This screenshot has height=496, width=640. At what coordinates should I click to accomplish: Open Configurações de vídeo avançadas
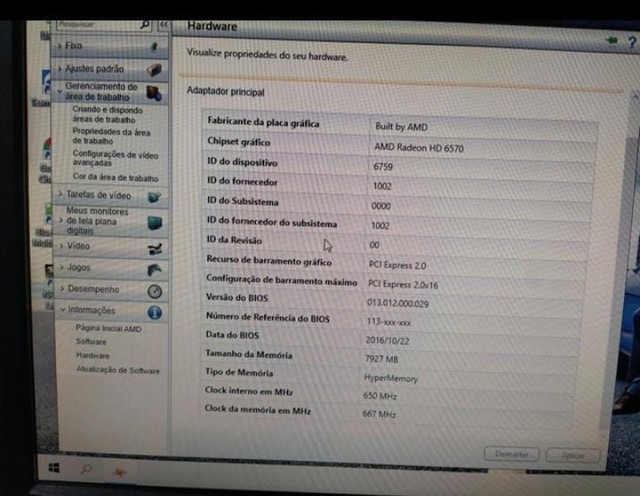point(115,158)
